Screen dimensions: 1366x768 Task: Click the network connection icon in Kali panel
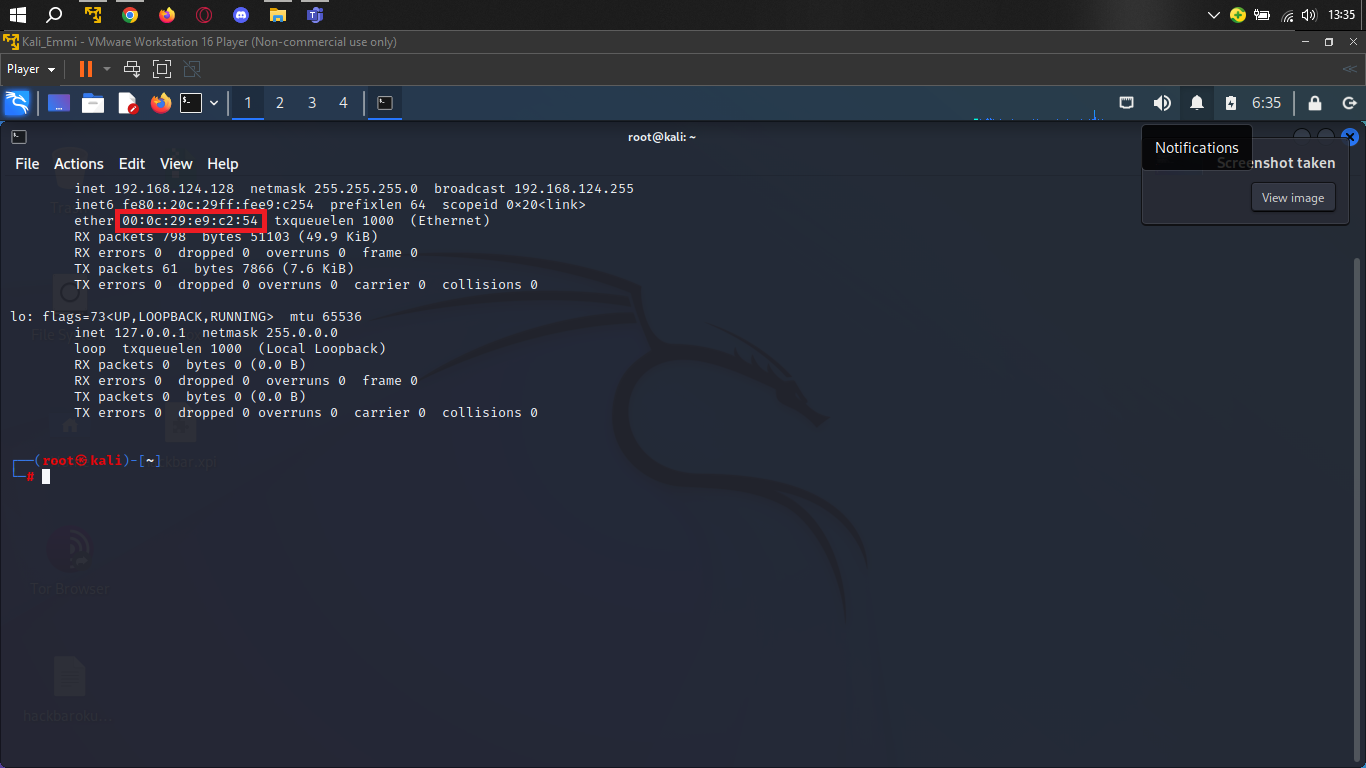[1126, 103]
